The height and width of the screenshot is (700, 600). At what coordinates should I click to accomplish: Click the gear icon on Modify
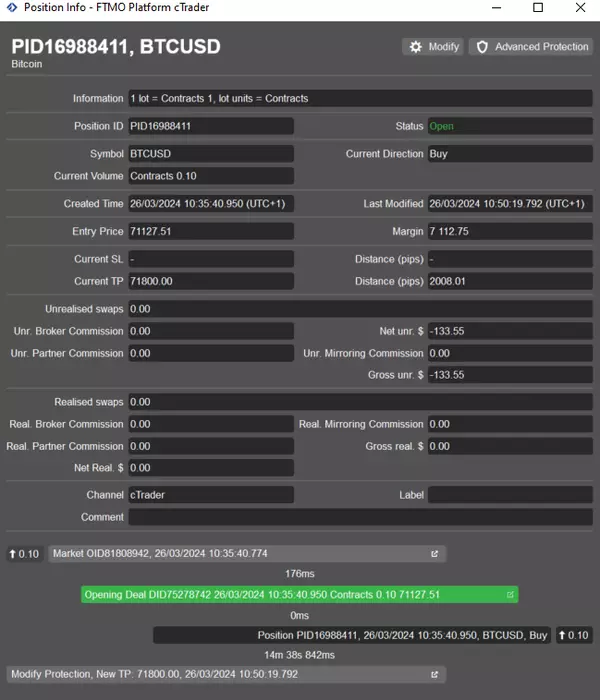pyautogui.click(x=416, y=47)
